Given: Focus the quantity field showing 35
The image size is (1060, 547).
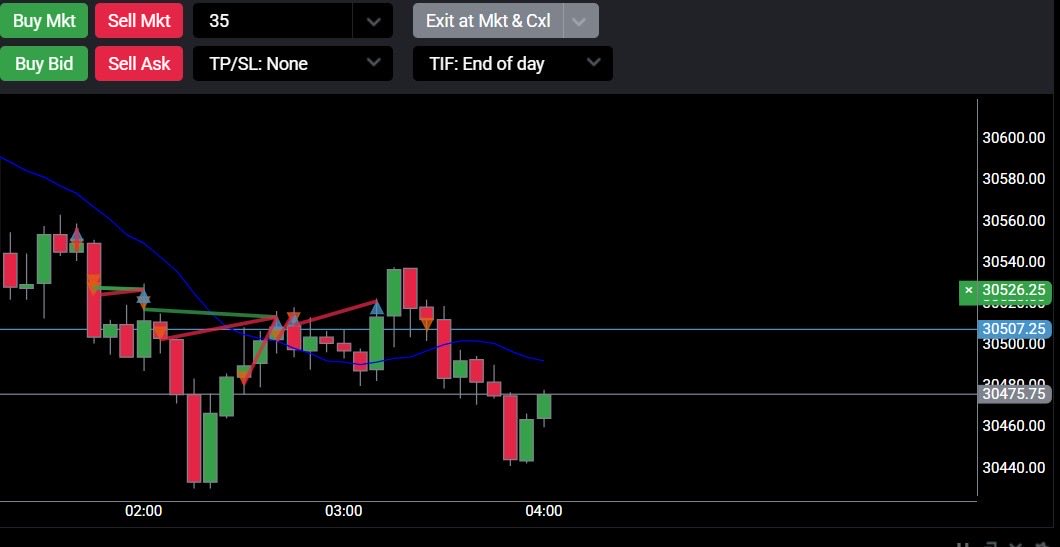Looking at the screenshot, I should [273, 20].
